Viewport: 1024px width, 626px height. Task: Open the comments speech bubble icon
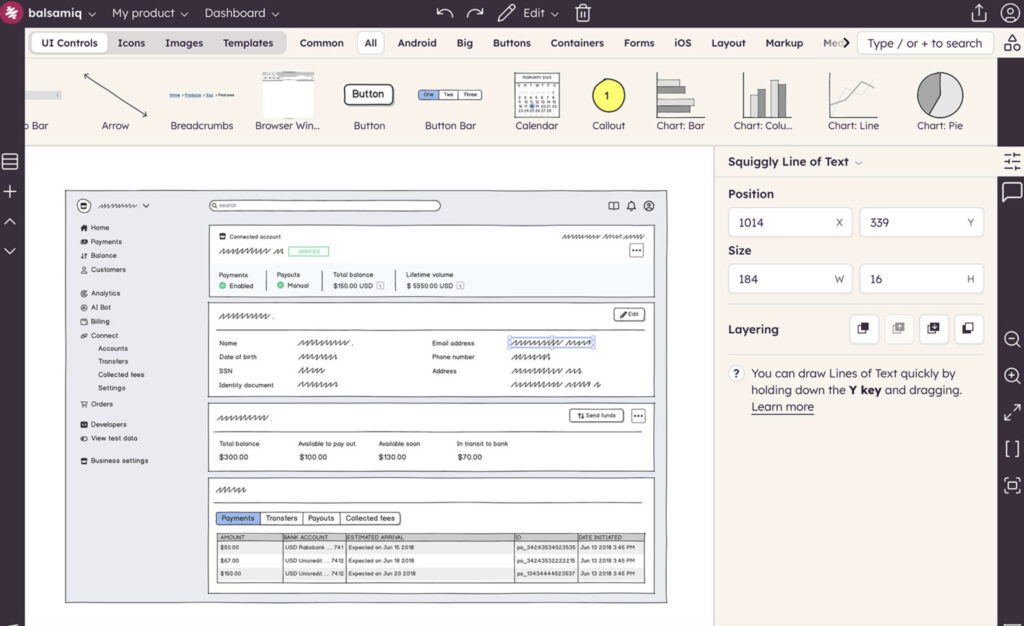pos(1012,192)
